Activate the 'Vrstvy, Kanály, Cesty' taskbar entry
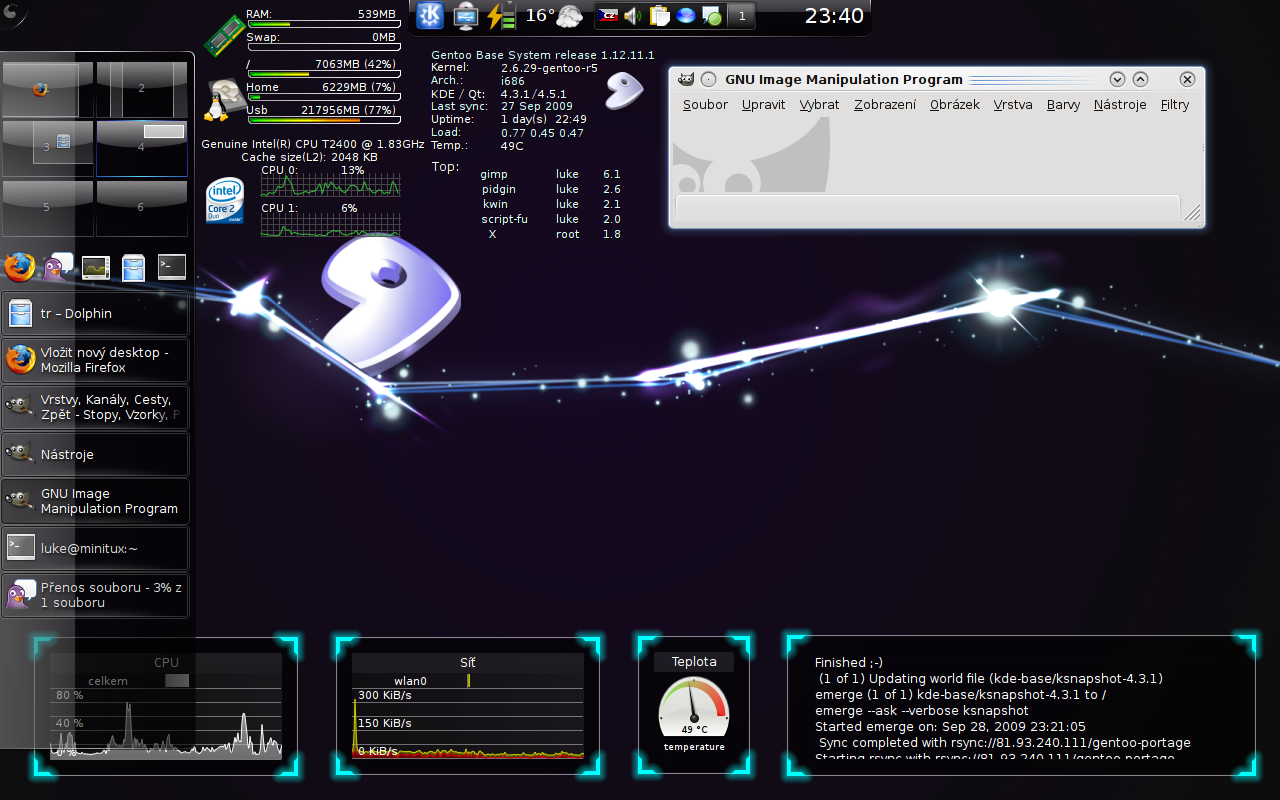The height and width of the screenshot is (800, 1280). coord(95,407)
